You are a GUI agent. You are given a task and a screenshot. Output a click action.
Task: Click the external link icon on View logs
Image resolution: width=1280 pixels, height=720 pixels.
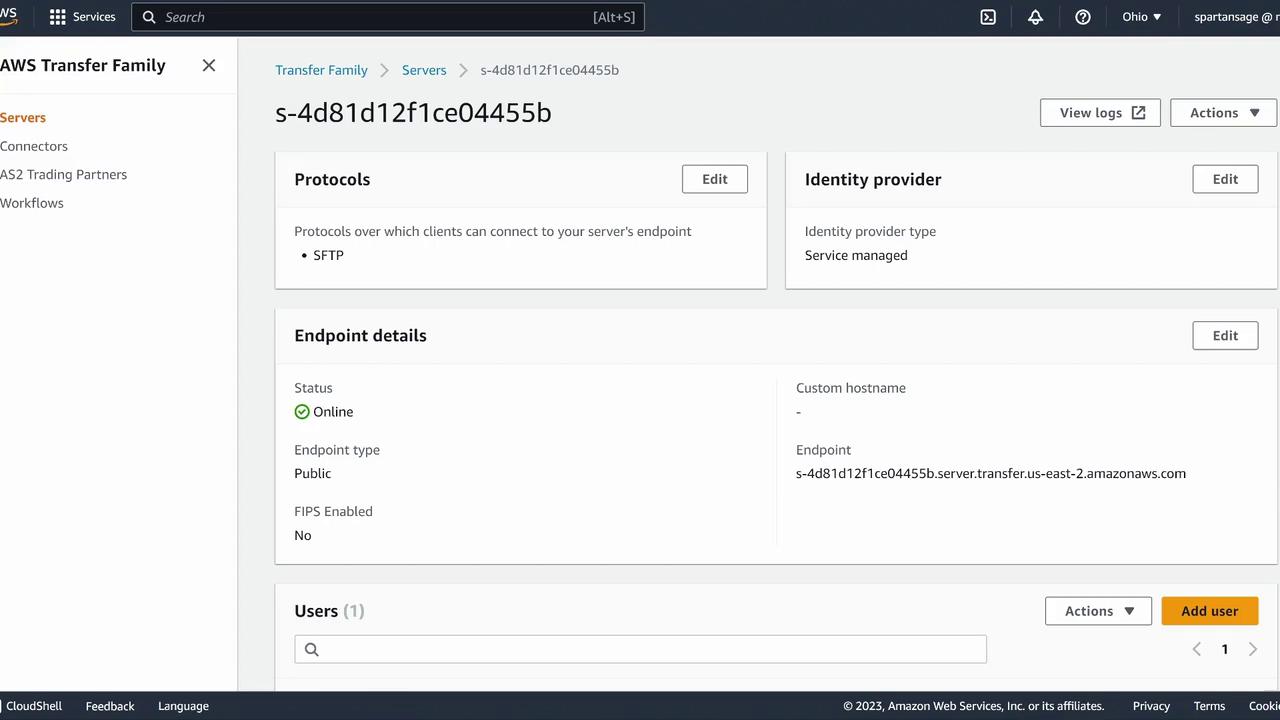(1138, 113)
